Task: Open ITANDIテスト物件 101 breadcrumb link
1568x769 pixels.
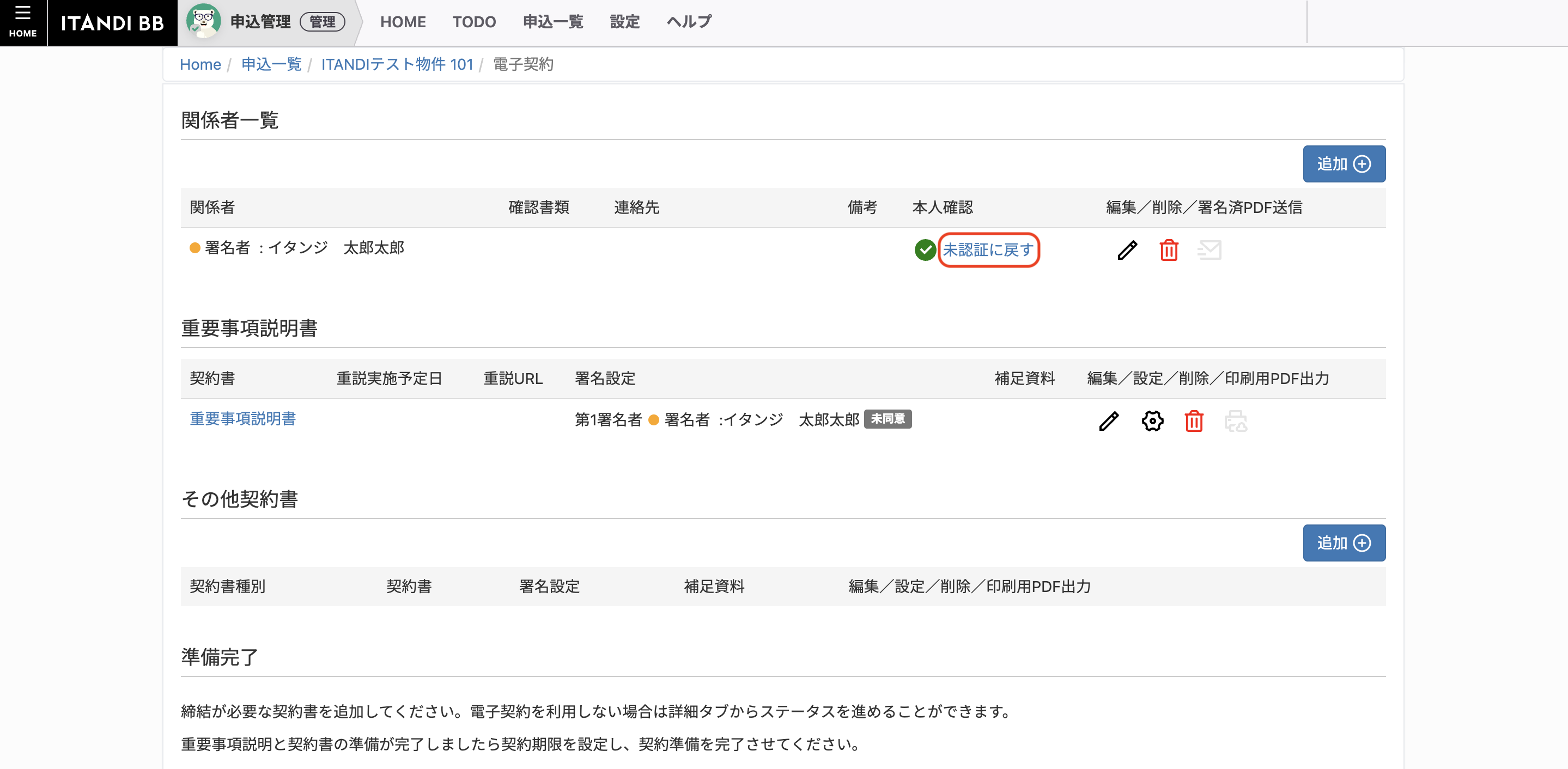Action: 397,64
